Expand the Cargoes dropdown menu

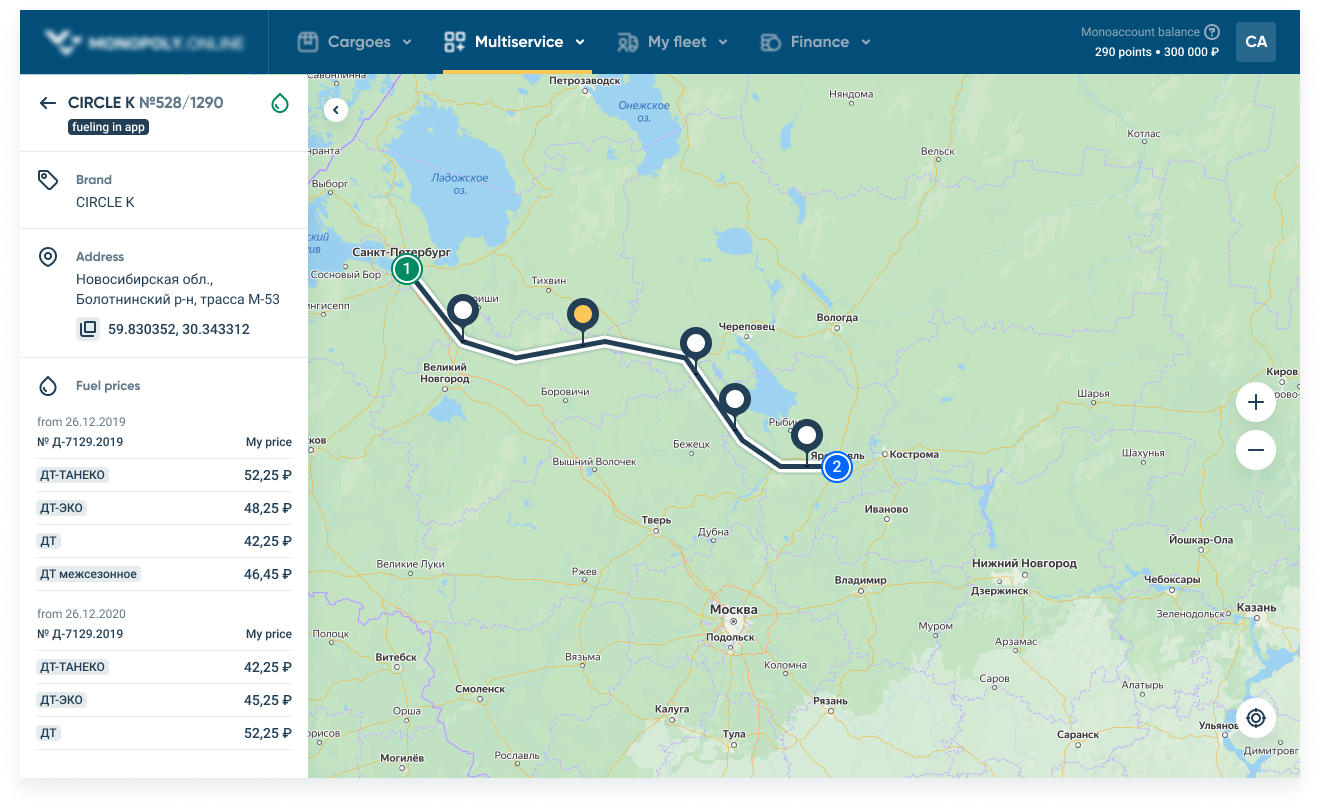tap(355, 42)
